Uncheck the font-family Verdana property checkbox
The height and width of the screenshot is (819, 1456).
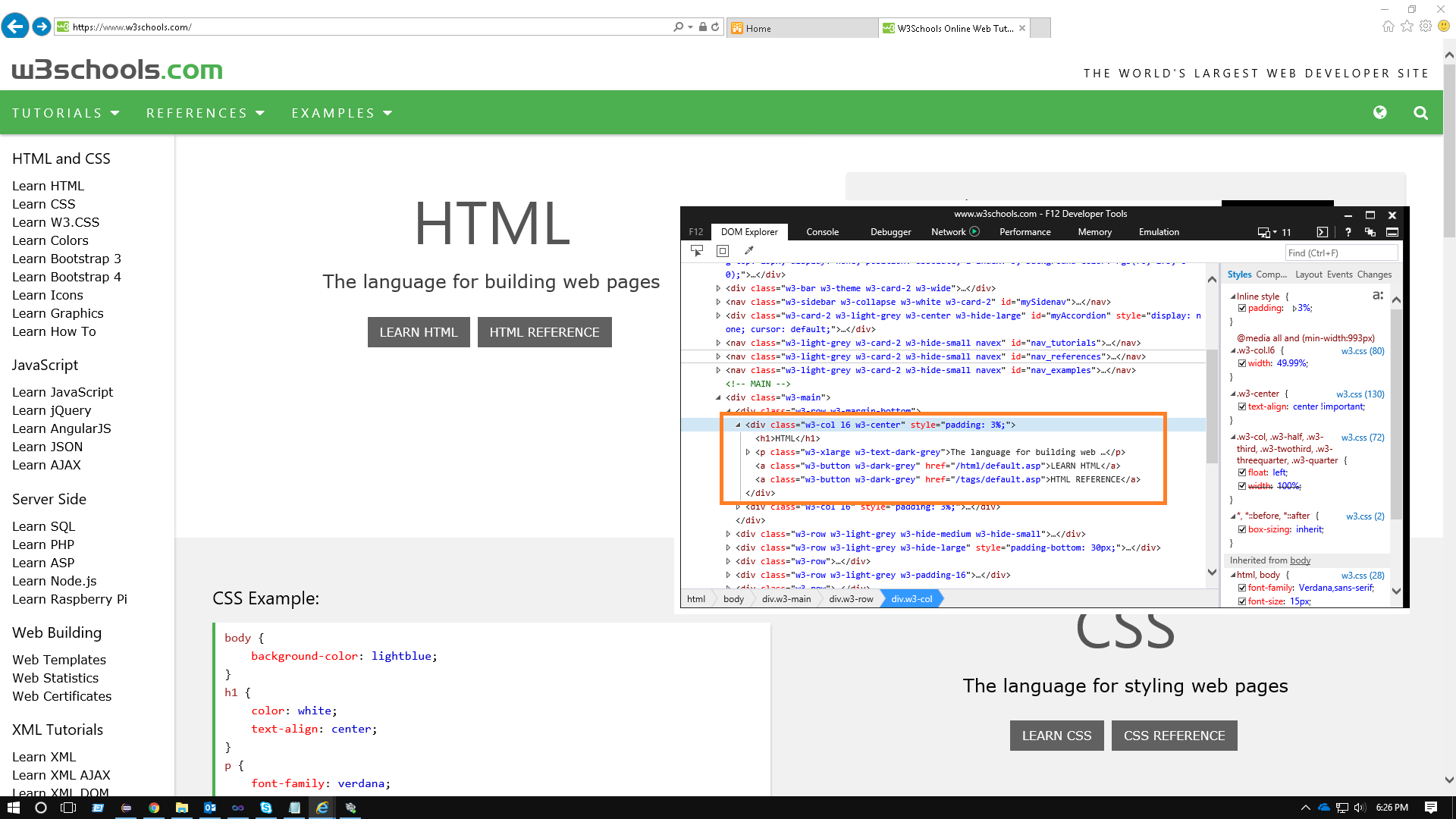pos(1242,588)
